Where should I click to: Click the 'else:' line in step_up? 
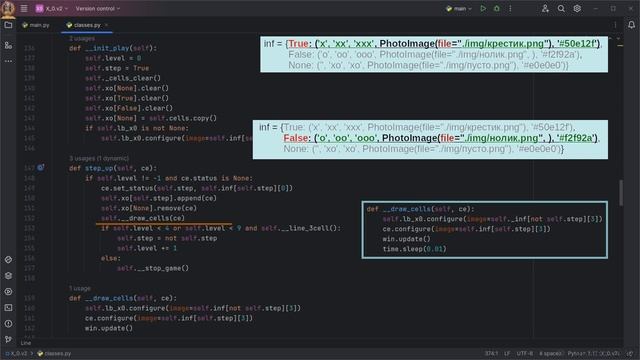click(111, 258)
